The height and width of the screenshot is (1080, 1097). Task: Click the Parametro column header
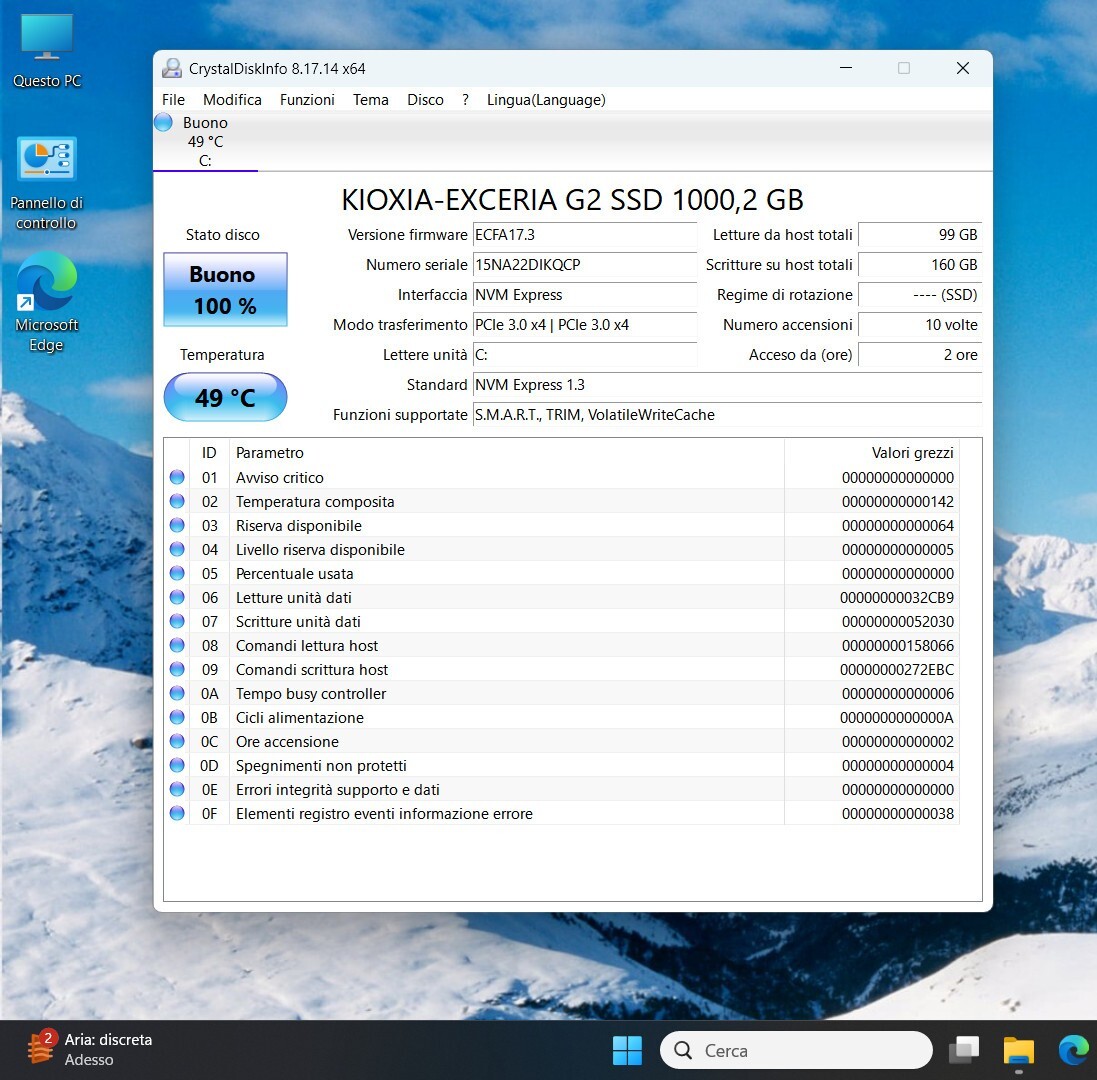(x=507, y=453)
